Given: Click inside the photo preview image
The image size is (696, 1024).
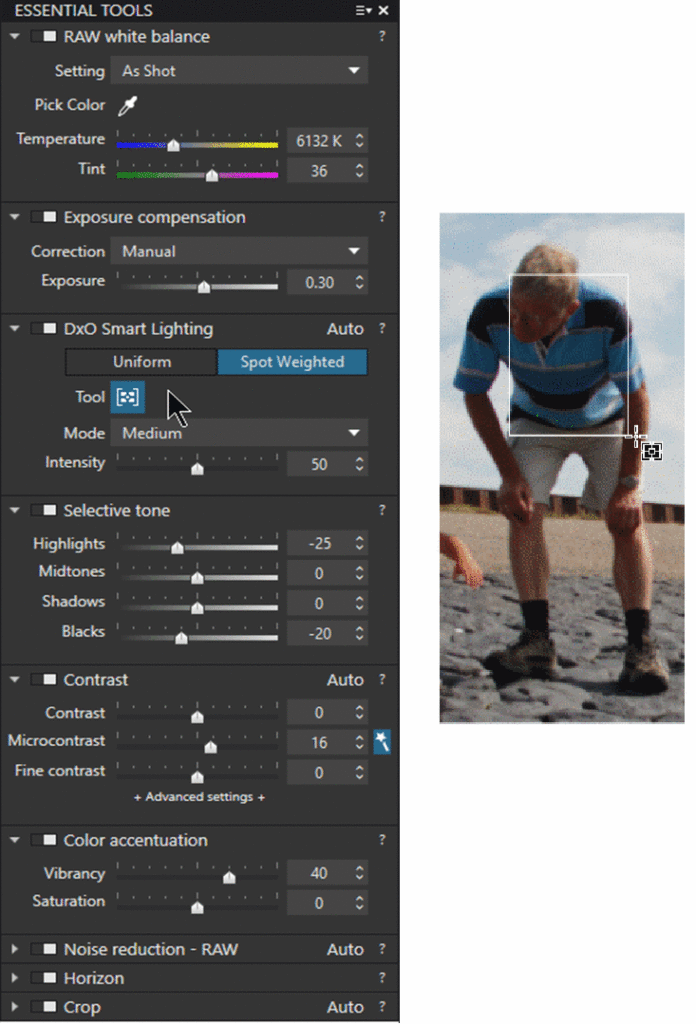Looking at the screenshot, I should [562, 468].
